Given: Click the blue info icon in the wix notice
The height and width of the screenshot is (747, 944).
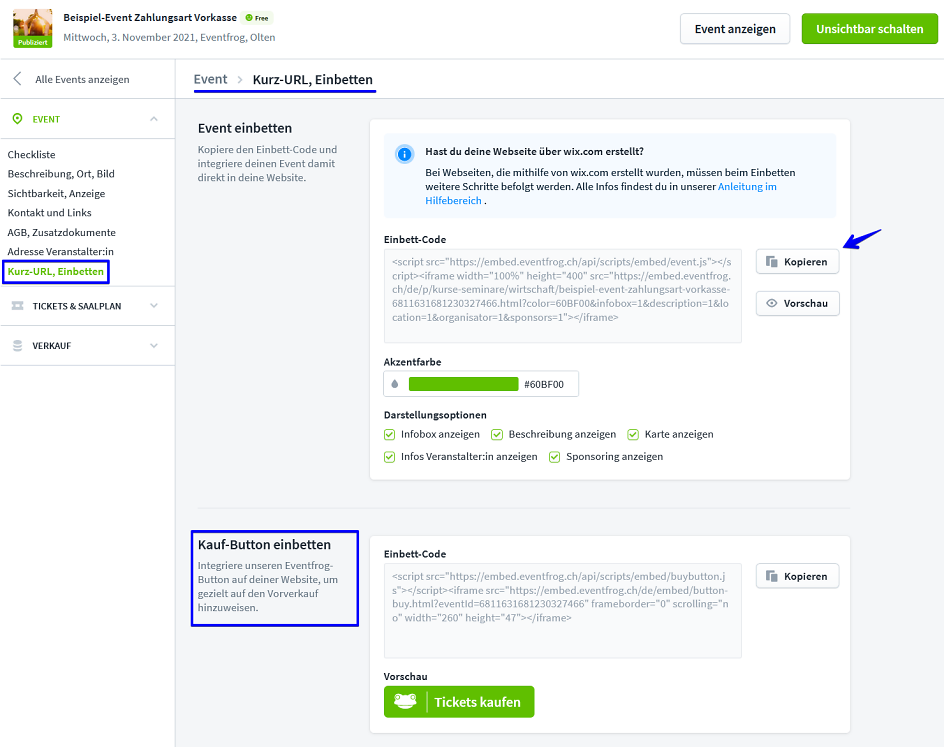Looking at the screenshot, I should tap(404, 154).
